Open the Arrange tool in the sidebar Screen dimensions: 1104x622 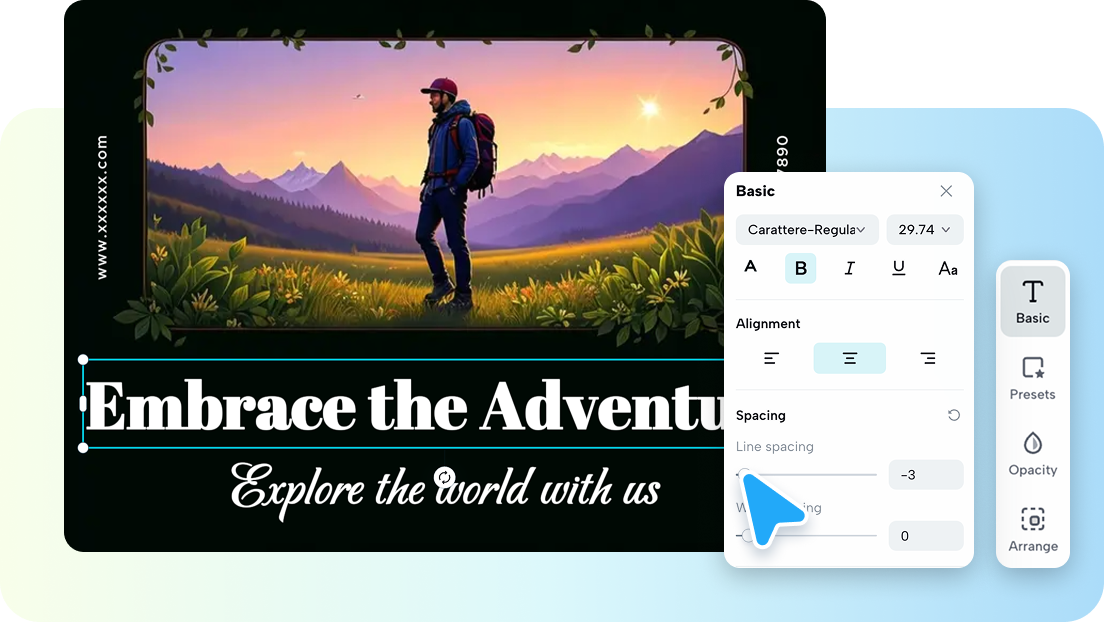pos(1032,530)
